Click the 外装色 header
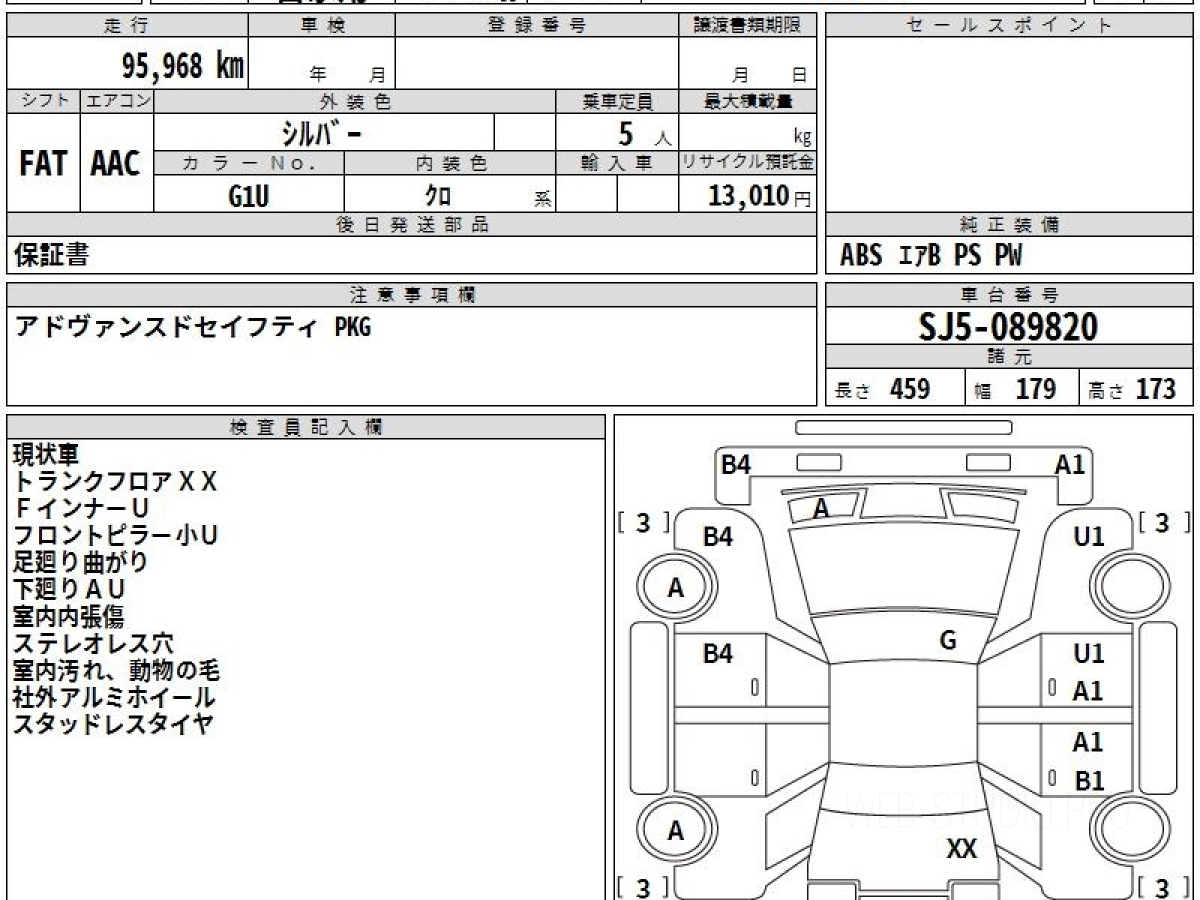The height and width of the screenshot is (900, 1200). click(355, 100)
